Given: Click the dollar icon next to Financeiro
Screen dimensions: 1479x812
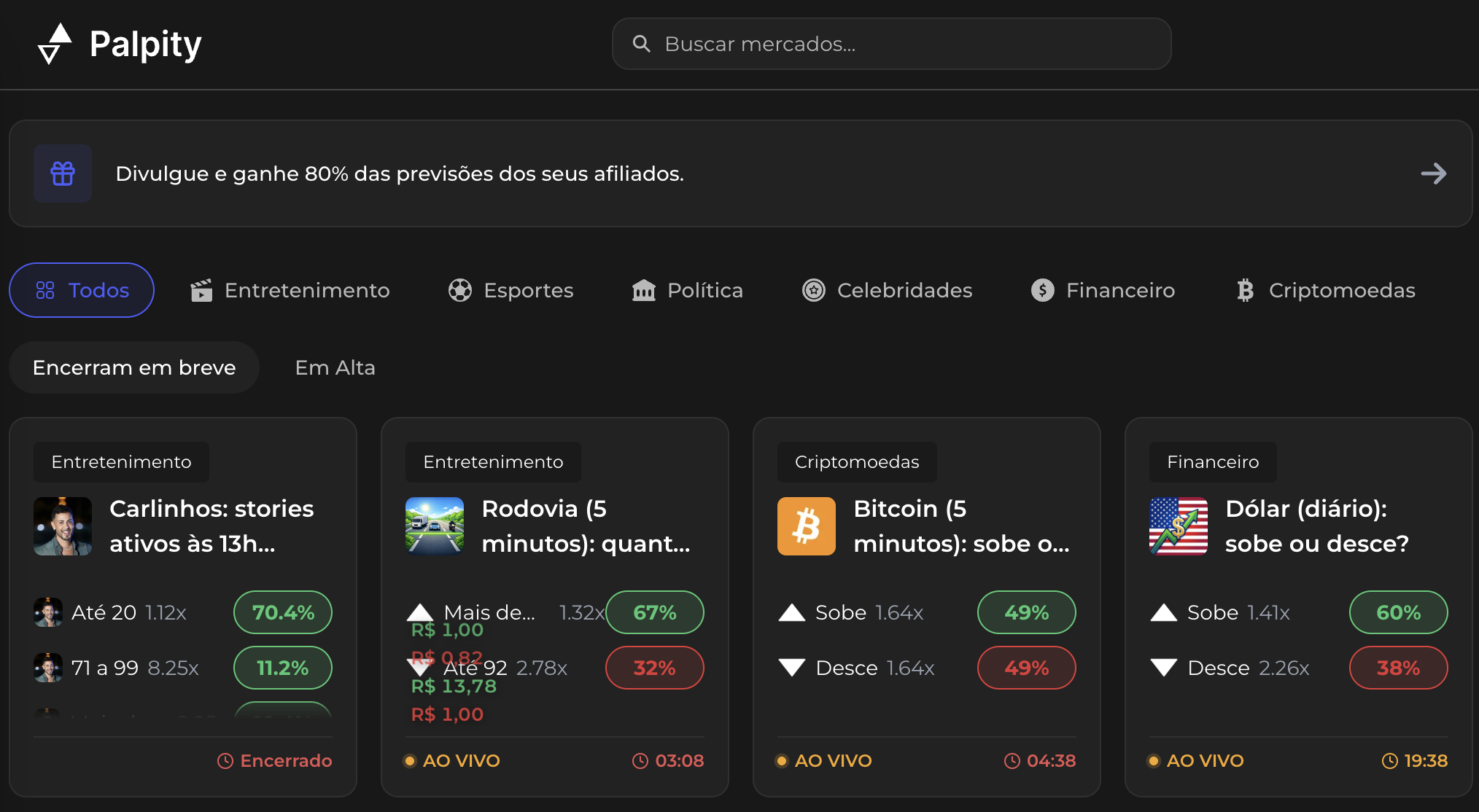Looking at the screenshot, I should [1042, 290].
